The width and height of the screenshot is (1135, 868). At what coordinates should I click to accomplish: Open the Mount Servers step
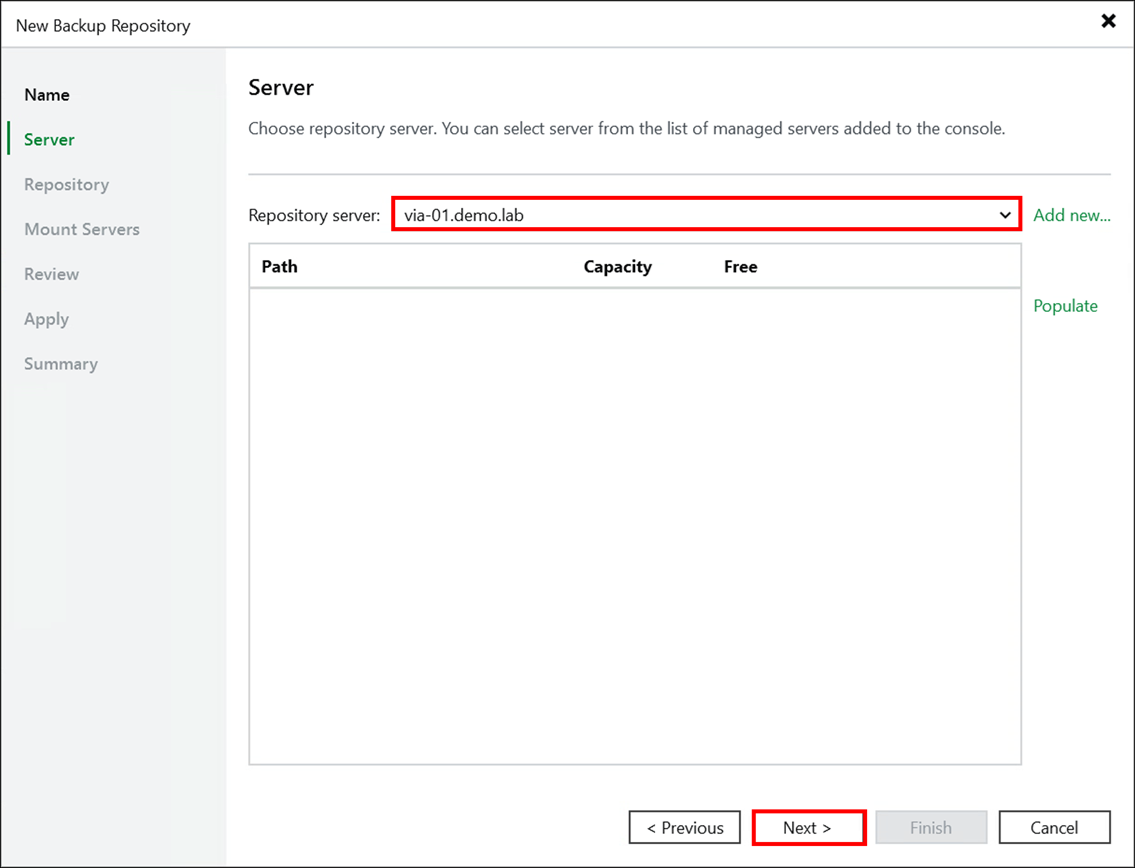[x=81, y=229]
